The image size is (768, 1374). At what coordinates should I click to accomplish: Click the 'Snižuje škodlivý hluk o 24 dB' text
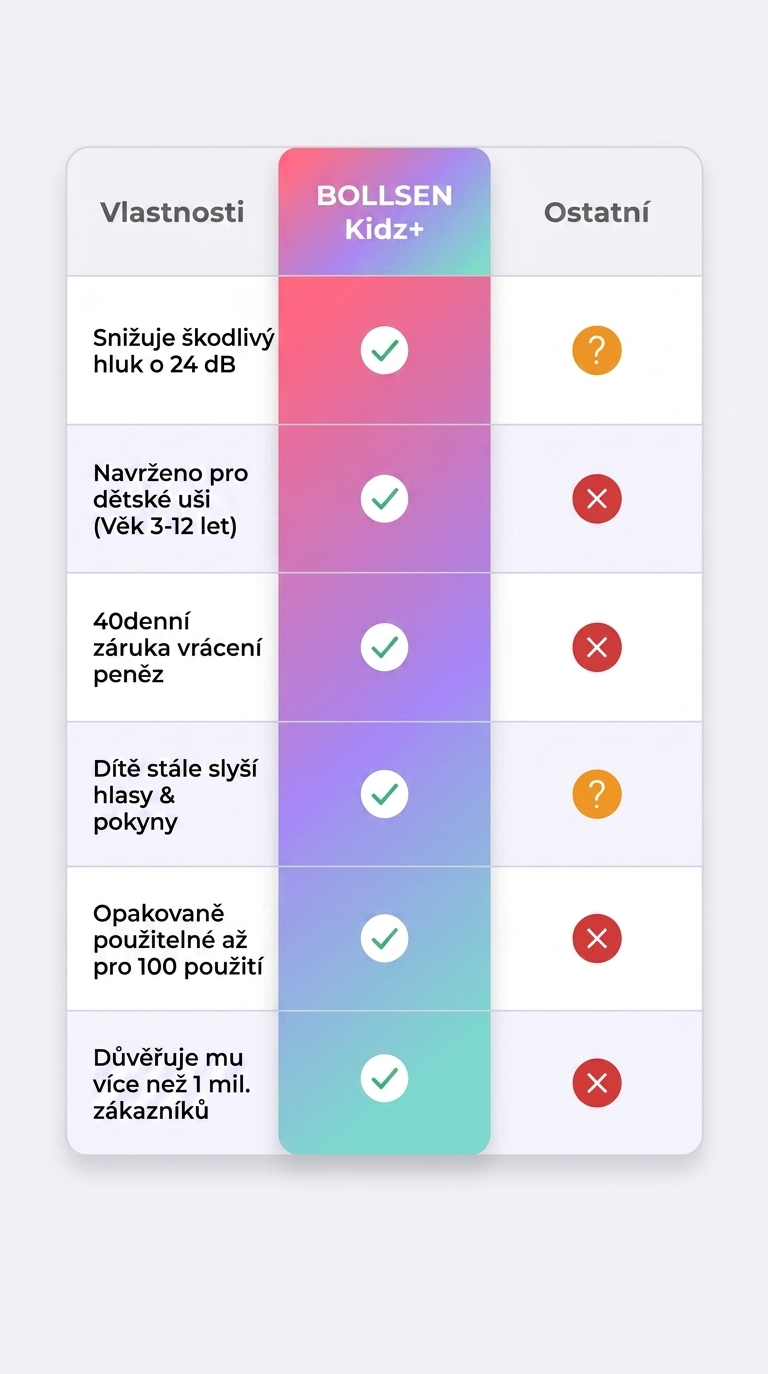click(x=182, y=351)
